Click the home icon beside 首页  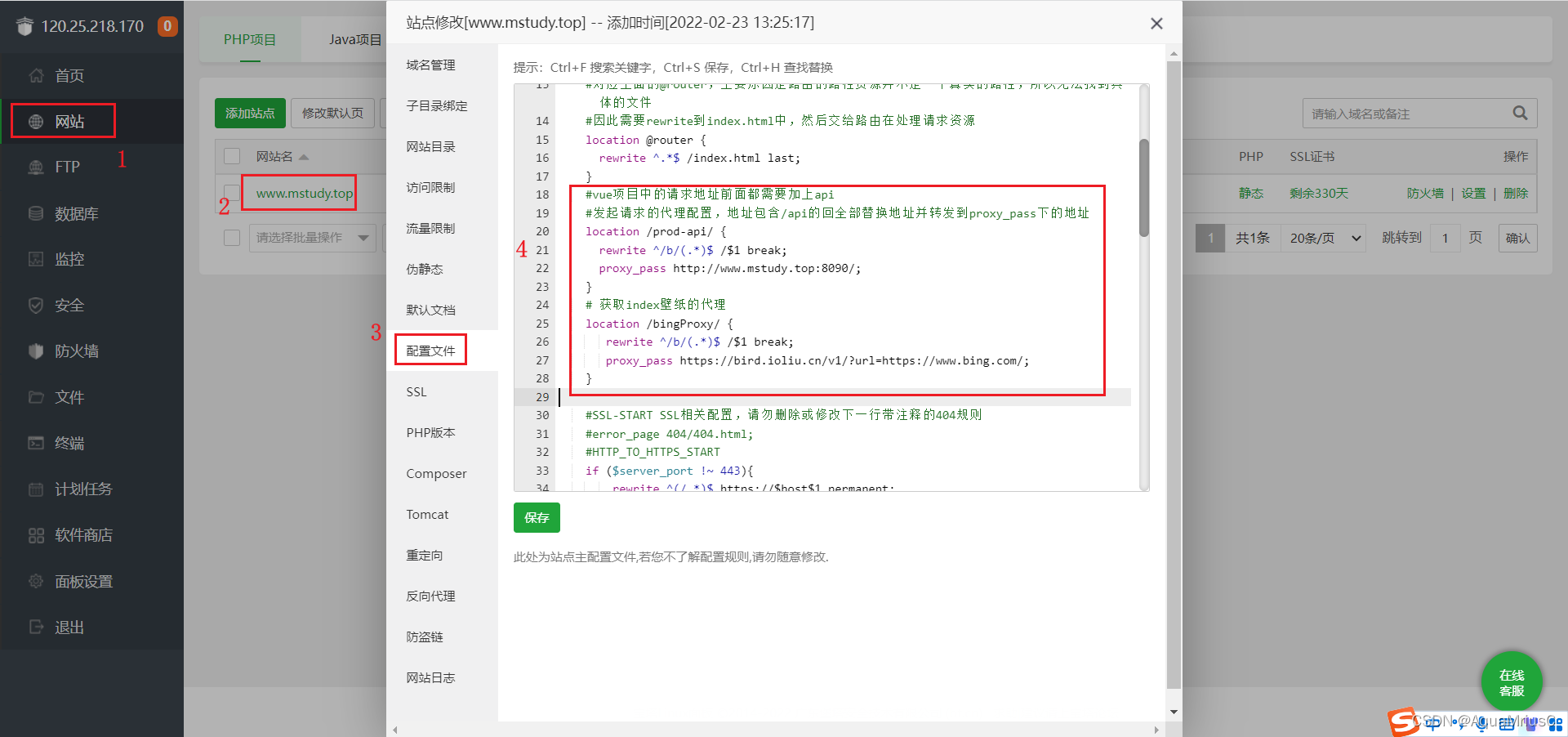36,76
